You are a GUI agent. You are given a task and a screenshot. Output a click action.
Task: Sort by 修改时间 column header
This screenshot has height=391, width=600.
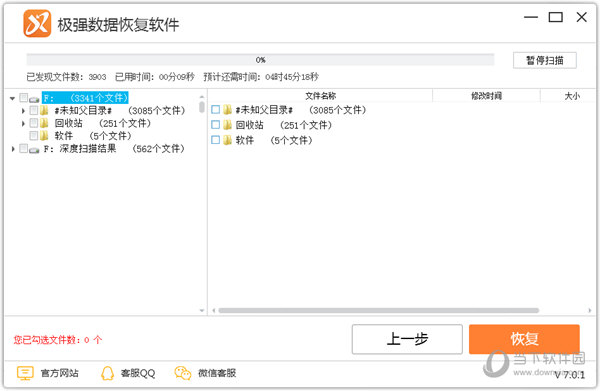click(x=486, y=96)
